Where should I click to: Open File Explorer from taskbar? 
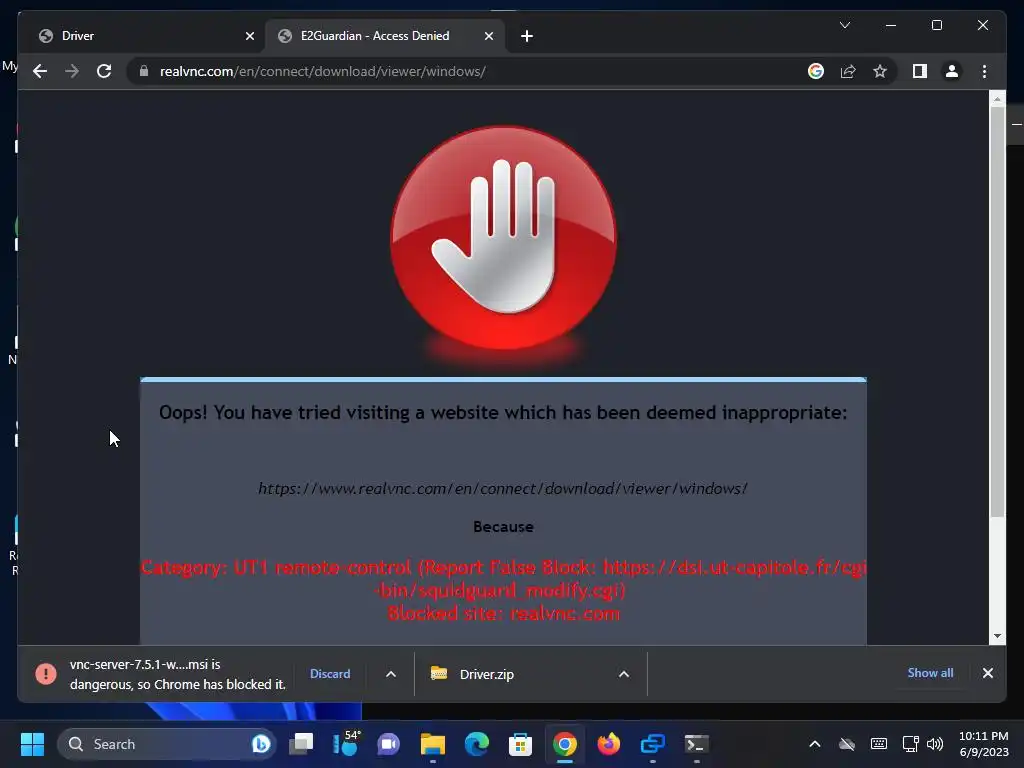[x=432, y=744]
